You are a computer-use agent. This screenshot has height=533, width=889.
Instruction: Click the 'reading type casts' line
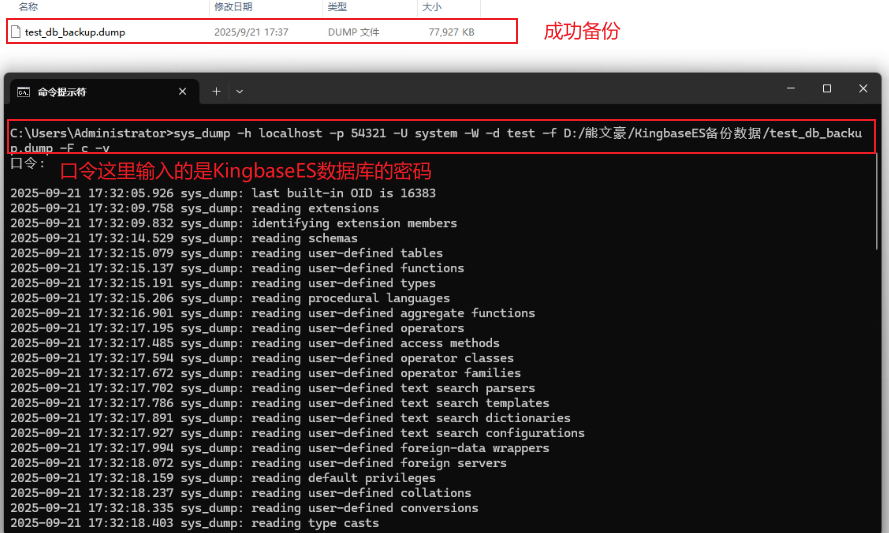coord(194,523)
